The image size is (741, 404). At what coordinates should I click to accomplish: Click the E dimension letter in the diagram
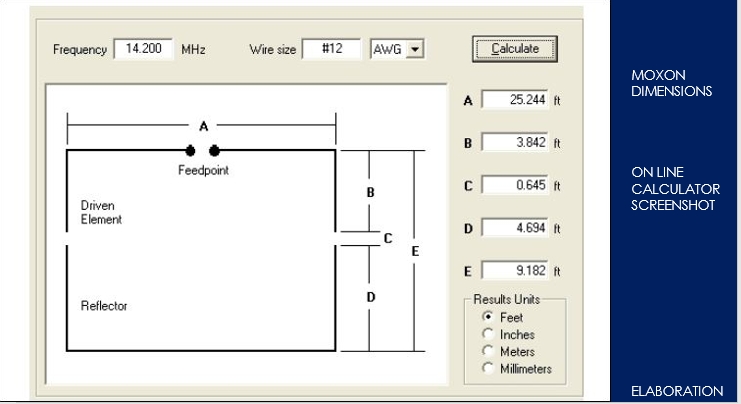(x=415, y=251)
